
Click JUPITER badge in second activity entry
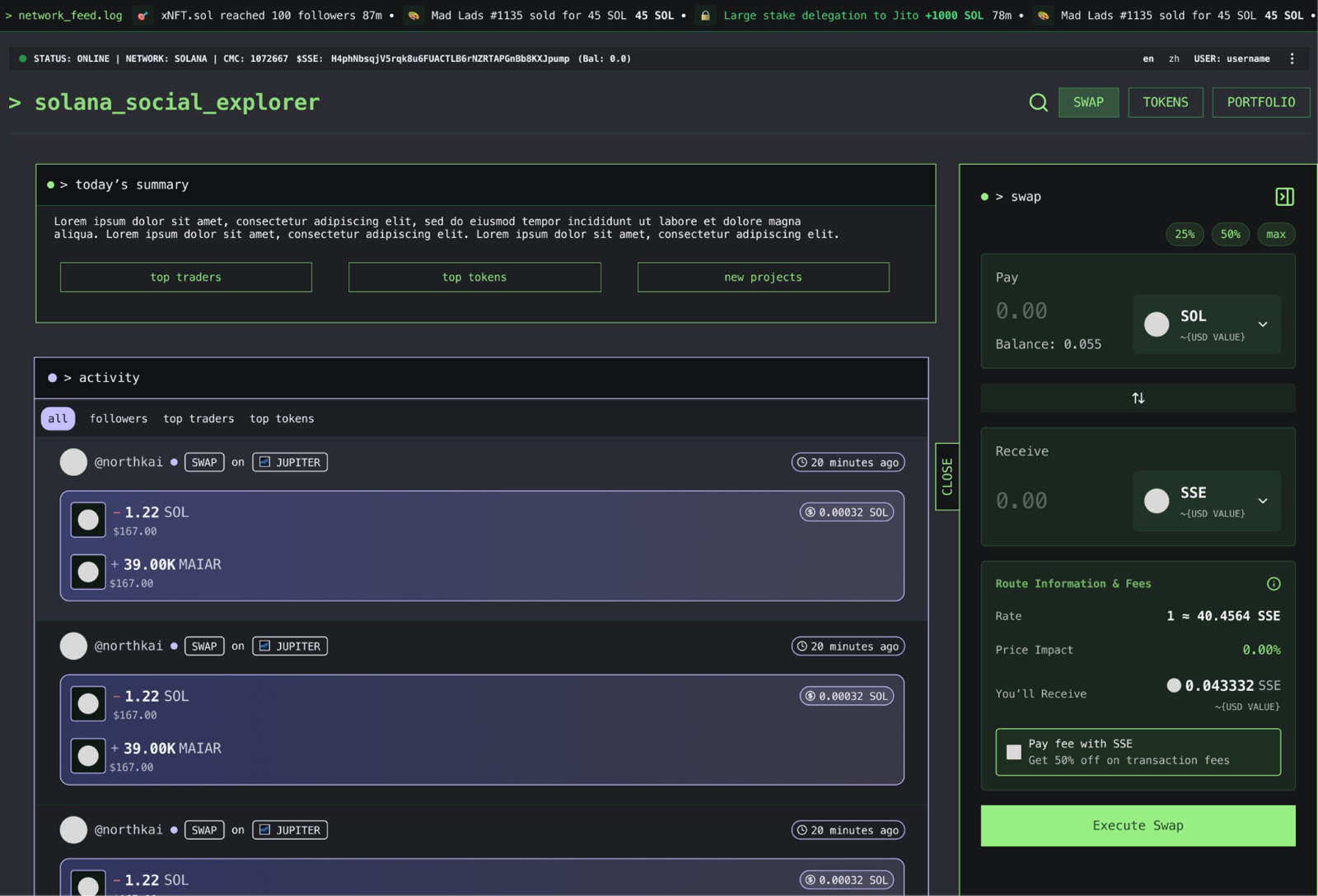(x=290, y=646)
